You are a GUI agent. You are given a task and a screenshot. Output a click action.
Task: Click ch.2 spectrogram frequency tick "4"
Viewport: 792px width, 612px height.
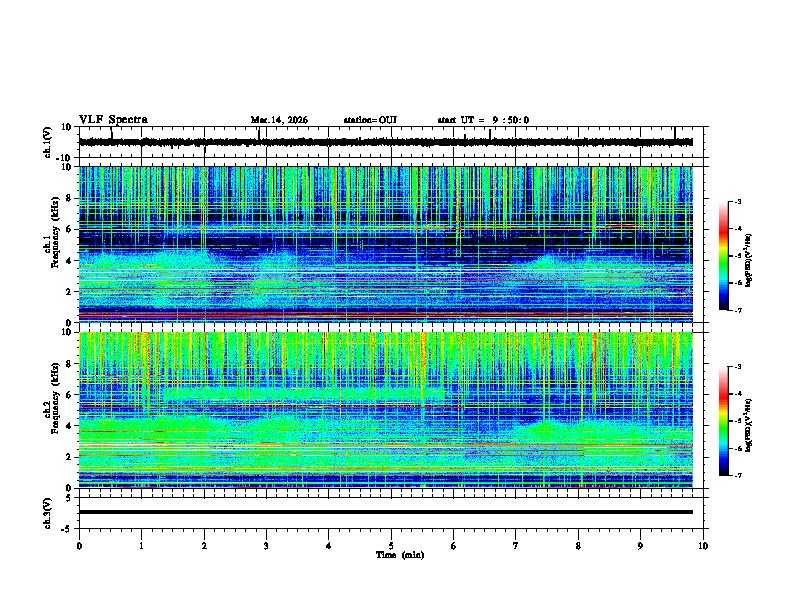(x=70, y=426)
